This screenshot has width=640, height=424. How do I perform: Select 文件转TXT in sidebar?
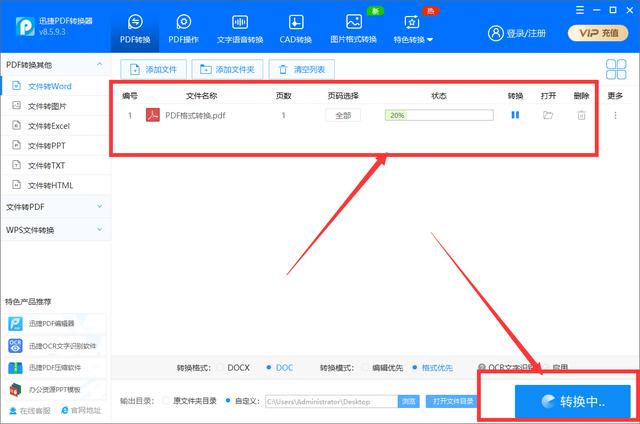(56, 165)
